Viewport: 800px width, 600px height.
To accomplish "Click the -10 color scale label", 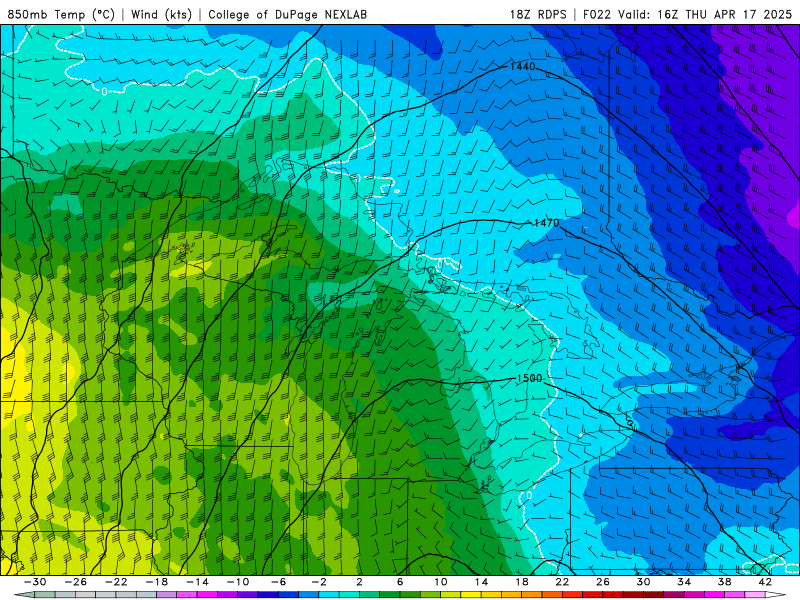I will 238,582.
